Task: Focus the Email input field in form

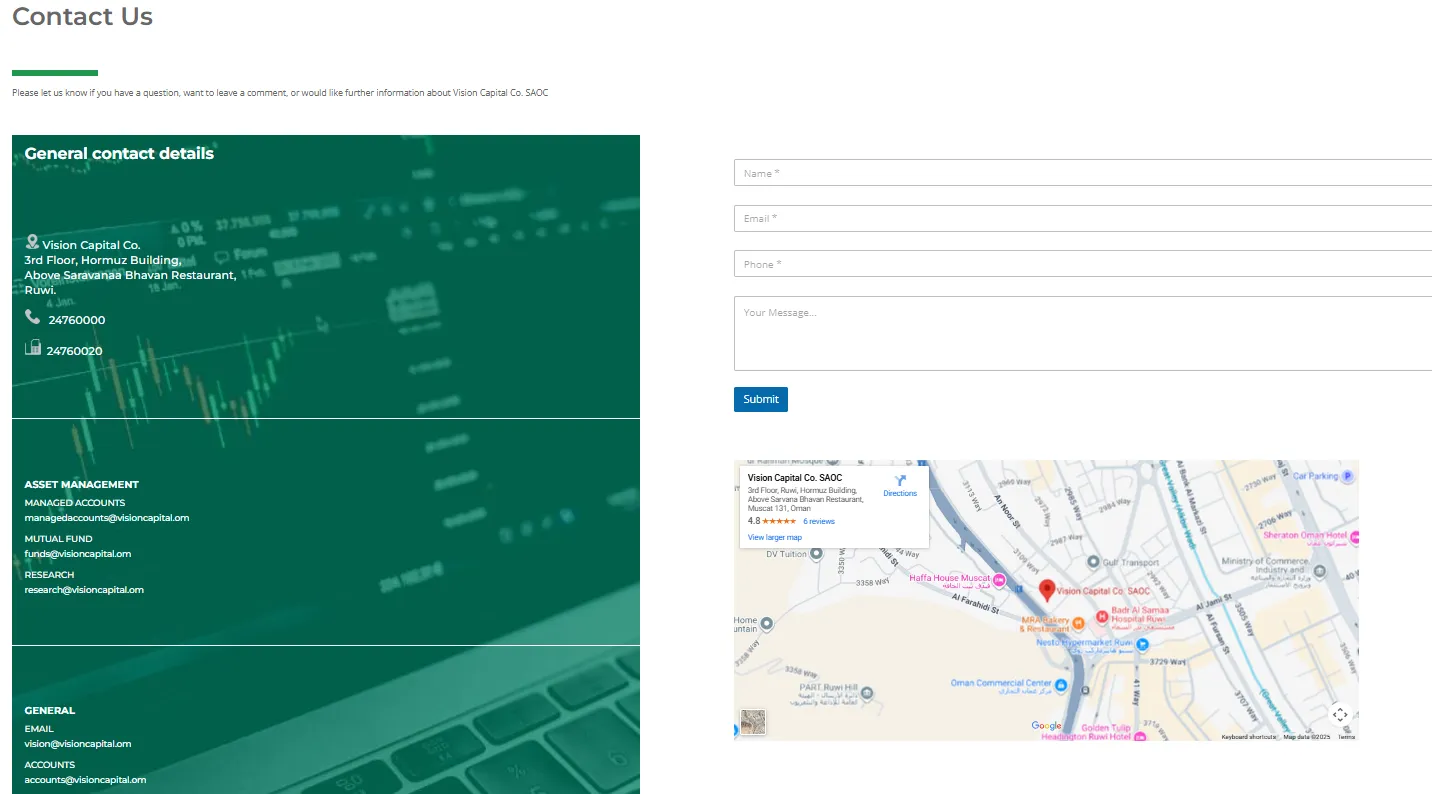Action: click(x=1082, y=219)
